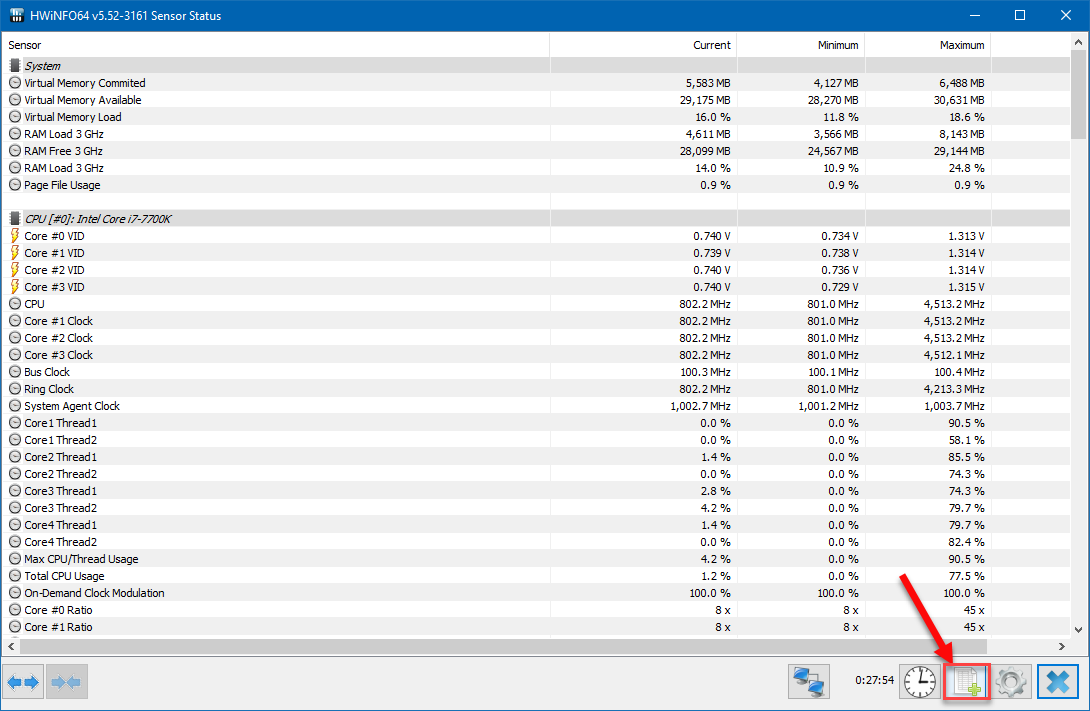Click the circle icon beside Core #0 Ratio
Viewport: 1090px width, 711px height.
click(x=15, y=610)
